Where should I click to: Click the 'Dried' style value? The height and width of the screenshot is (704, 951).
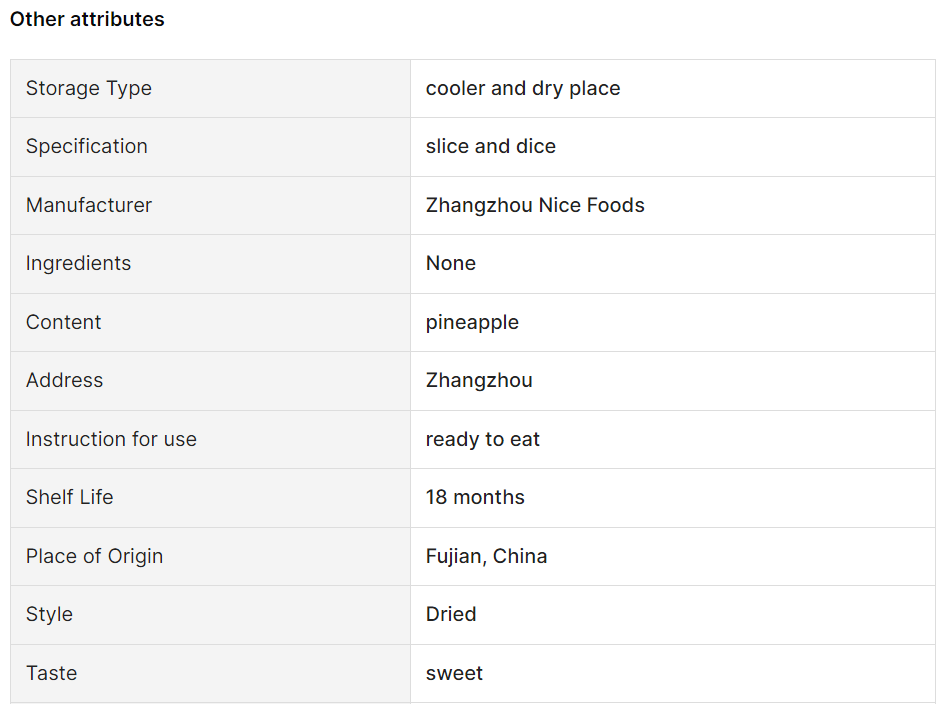451,614
